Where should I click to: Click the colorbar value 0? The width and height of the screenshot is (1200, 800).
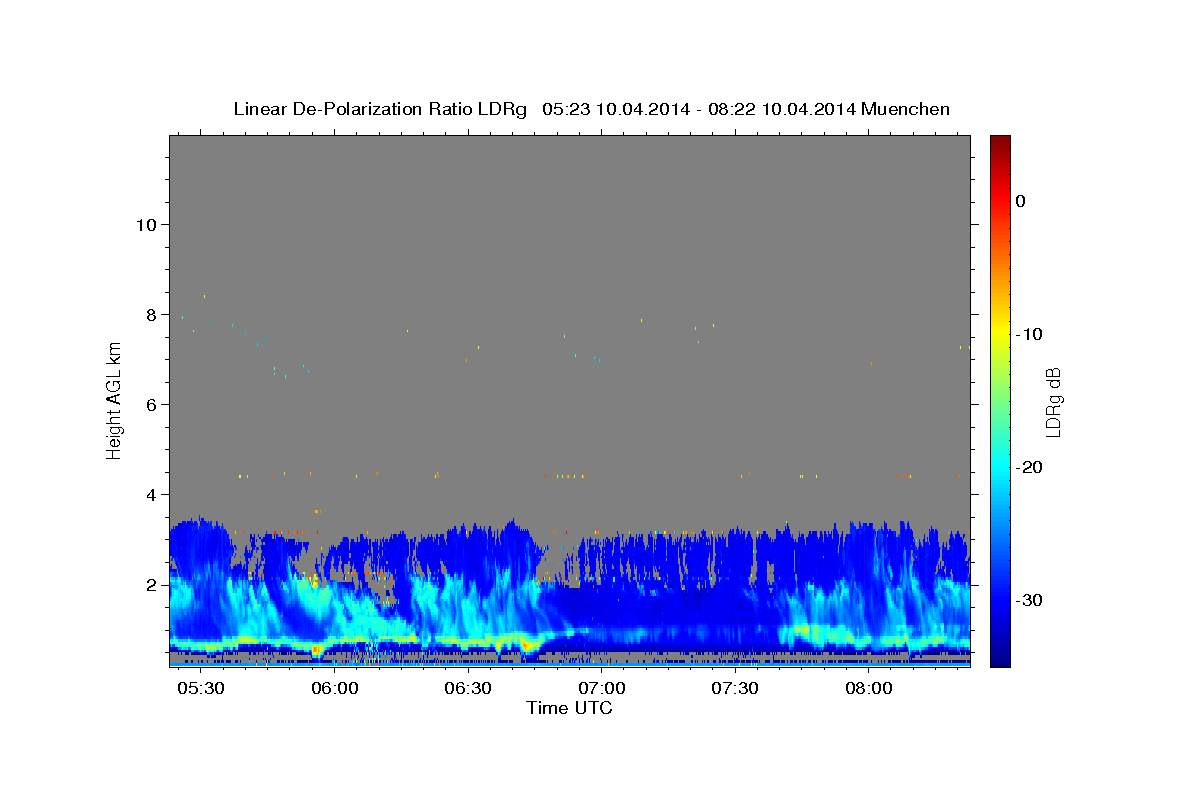(1021, 201)
